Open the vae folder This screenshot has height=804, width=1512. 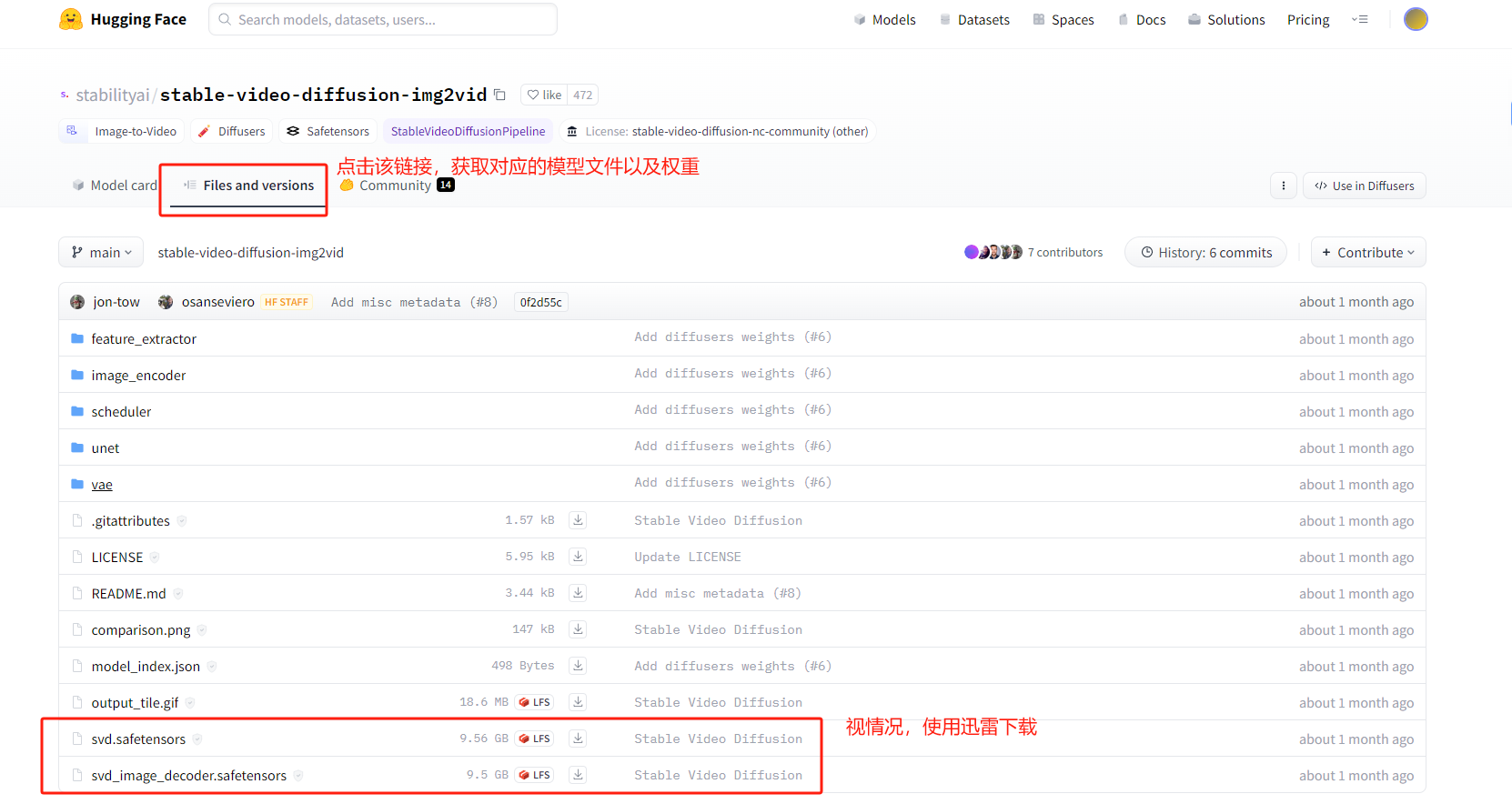click(102, 484)
